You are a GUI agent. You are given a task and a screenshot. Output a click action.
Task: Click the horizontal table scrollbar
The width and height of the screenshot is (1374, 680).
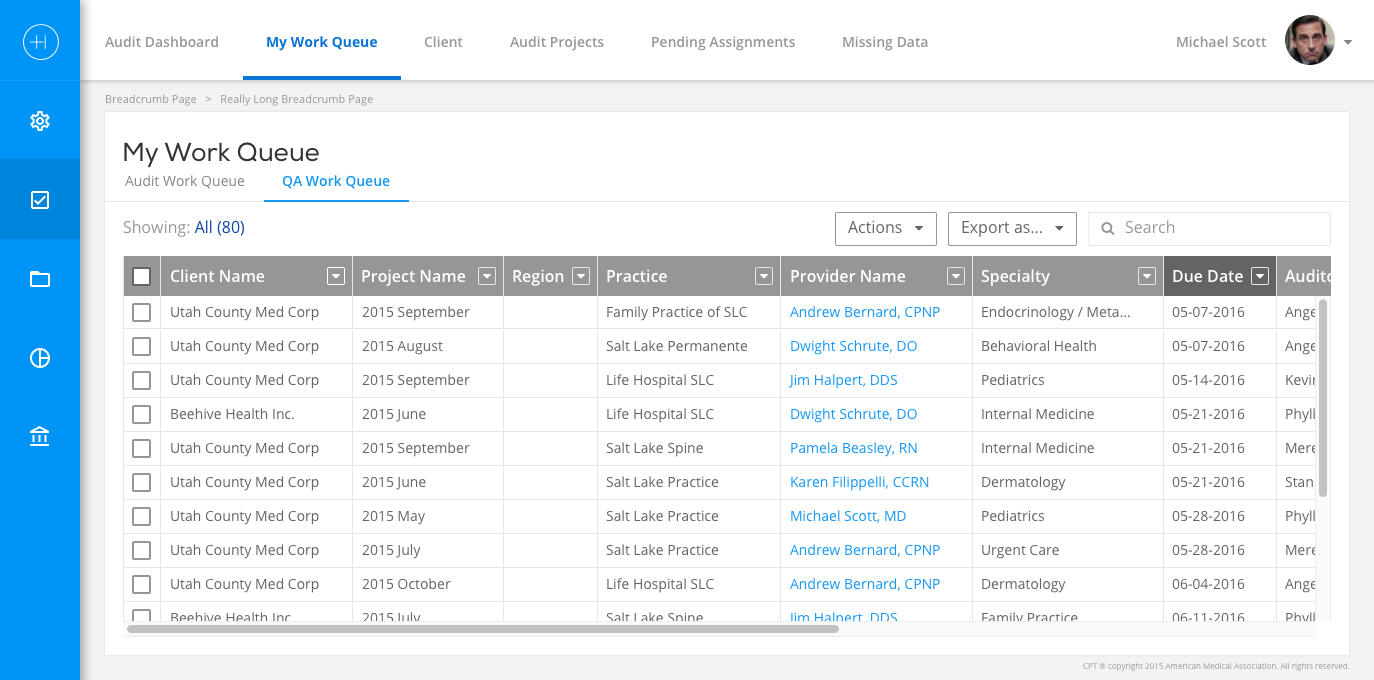tap(482, 629)
